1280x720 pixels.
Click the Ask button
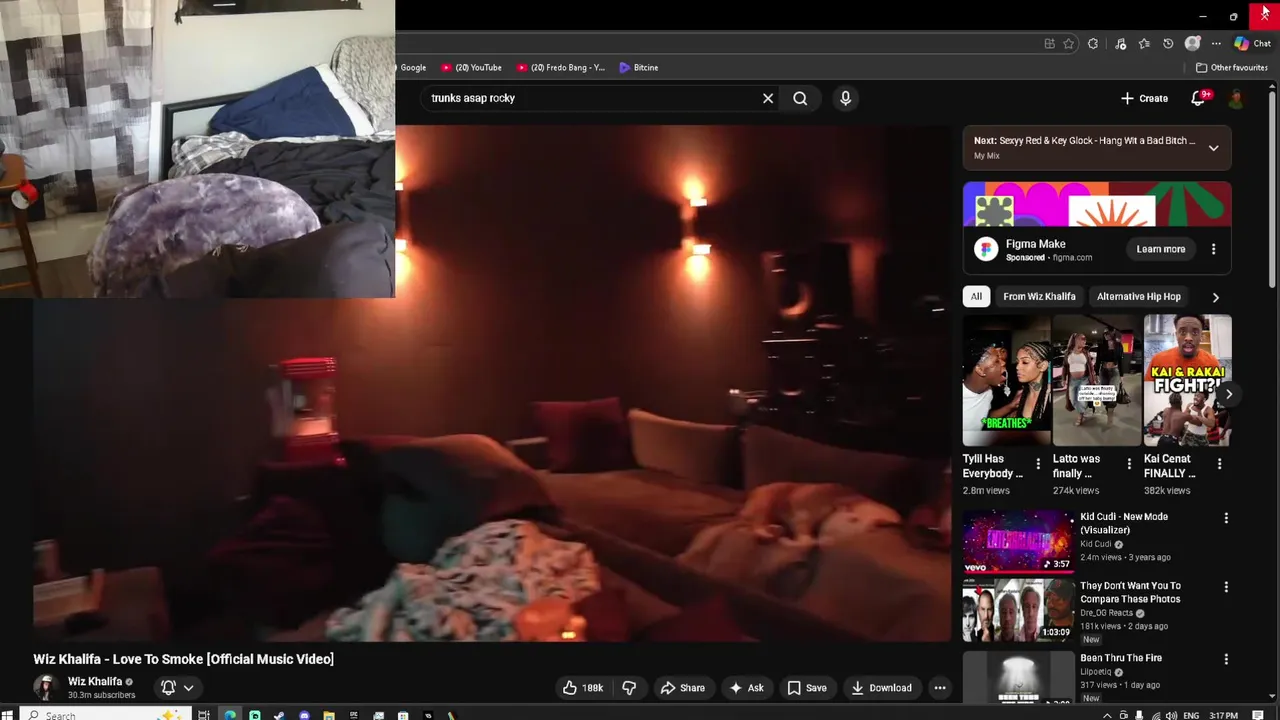(747, 688)
